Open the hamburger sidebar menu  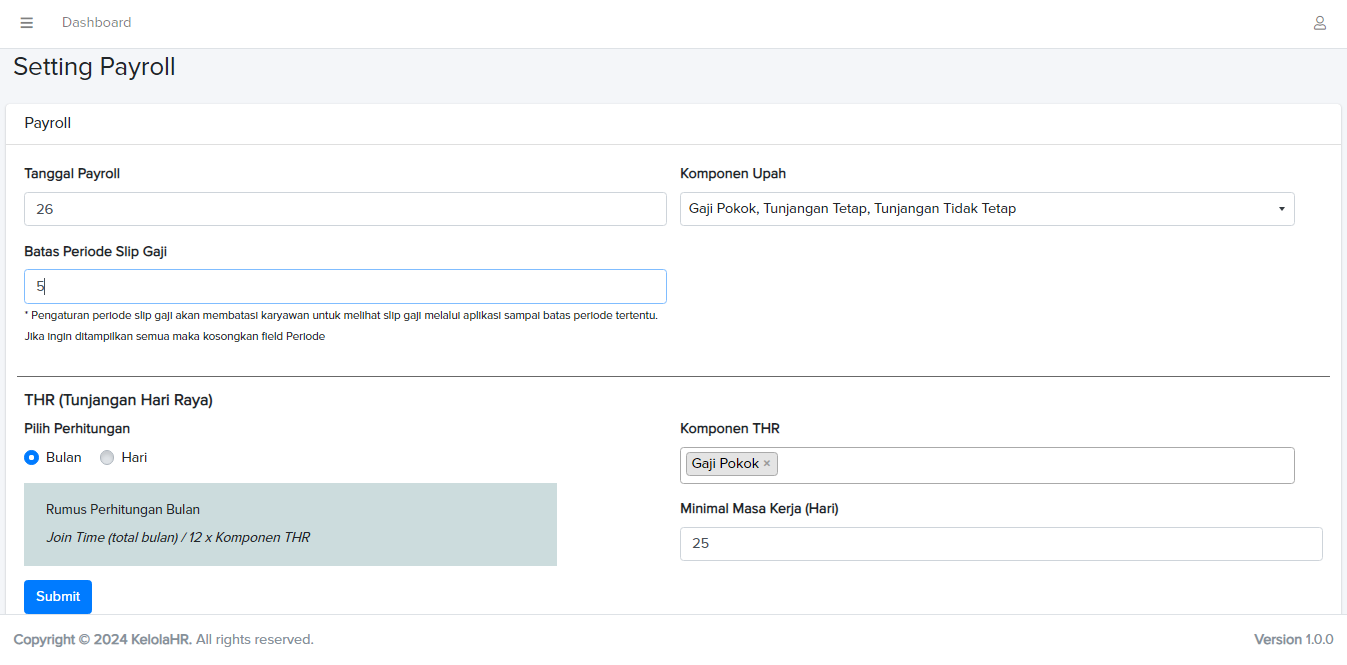[27, 23]
